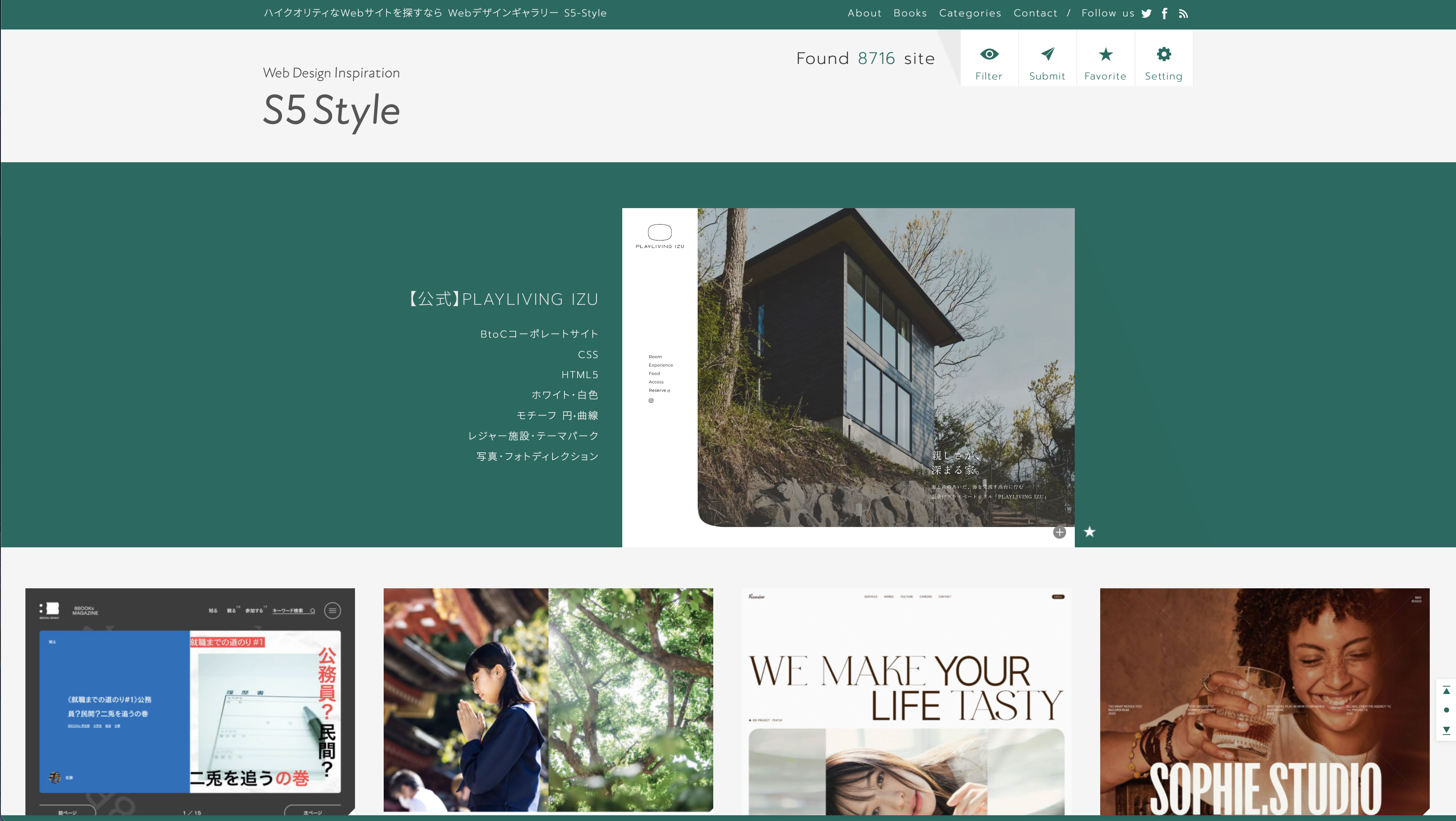Select the BtoCコーポレートサイト tag
The image size is (1456, 821).
[x=539, y=334]
